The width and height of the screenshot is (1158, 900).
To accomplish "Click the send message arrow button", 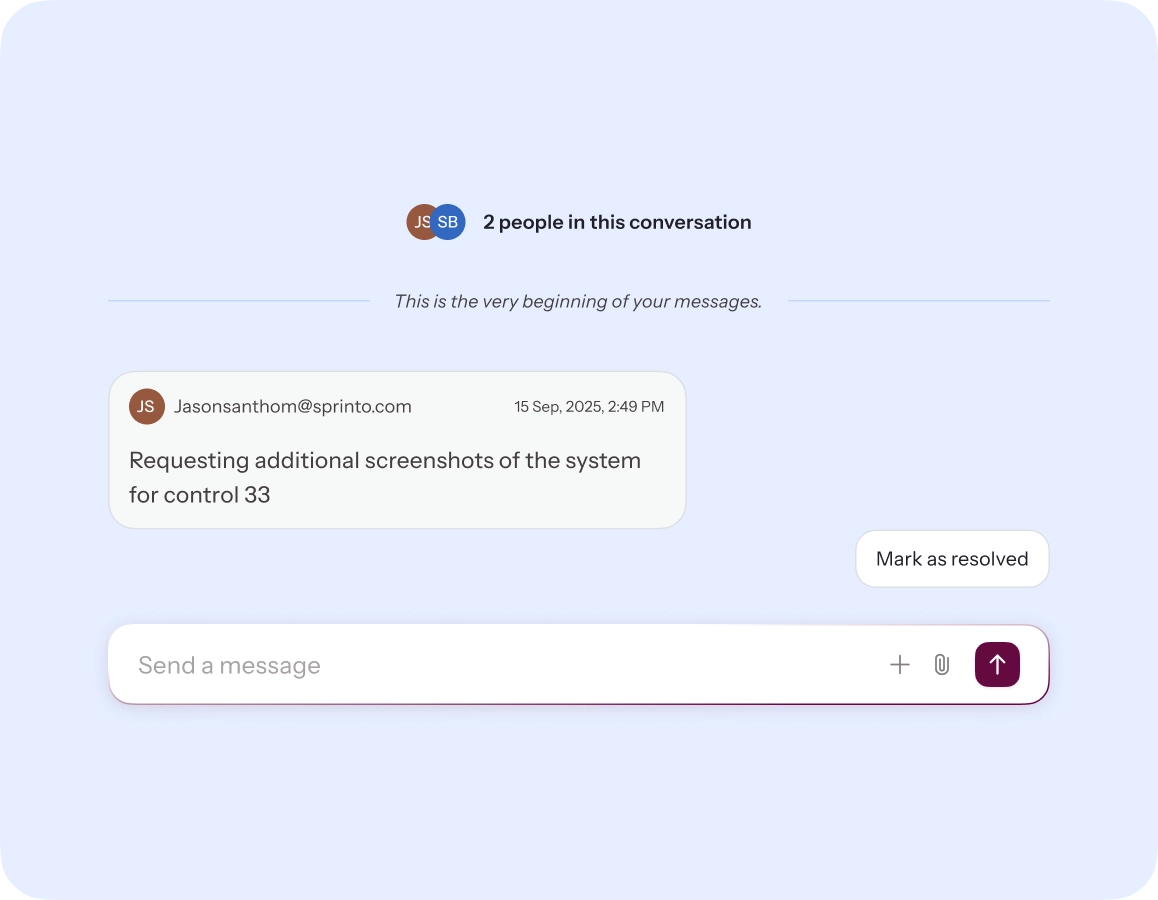I will pos(996,665).
